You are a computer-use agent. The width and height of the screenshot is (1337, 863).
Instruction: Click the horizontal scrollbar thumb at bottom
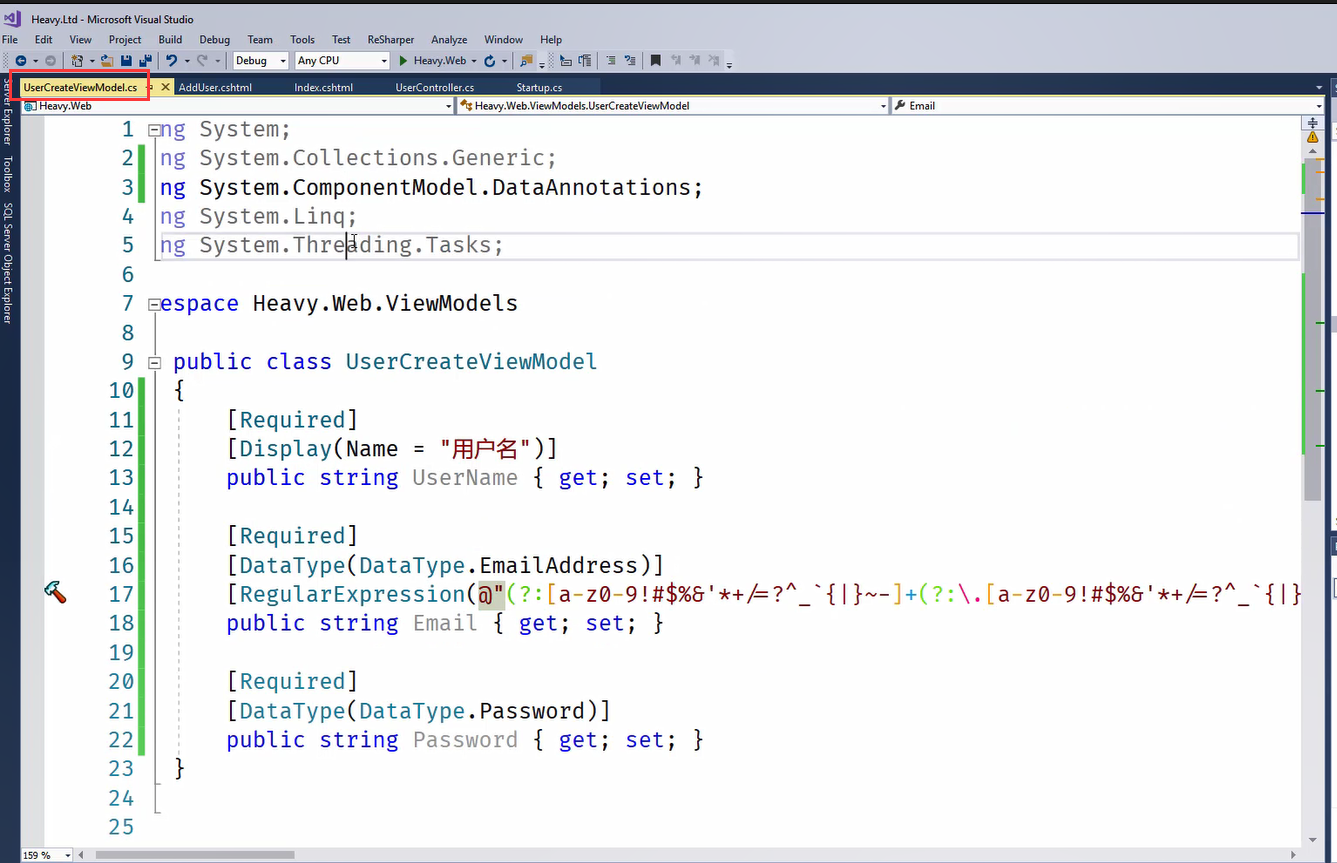pos(195,855)
